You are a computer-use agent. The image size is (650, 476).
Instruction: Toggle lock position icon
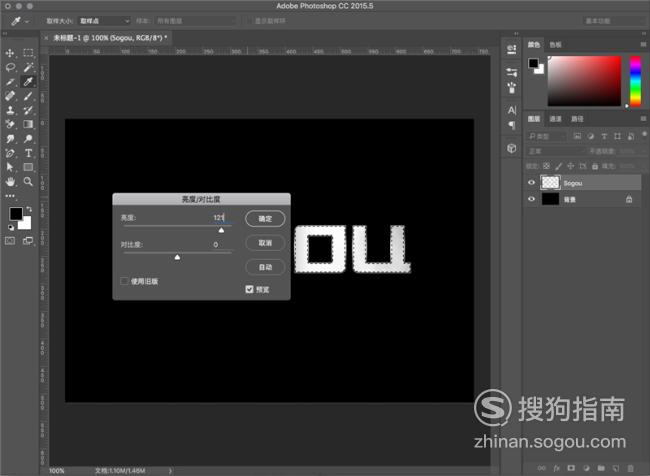point(571,166)
